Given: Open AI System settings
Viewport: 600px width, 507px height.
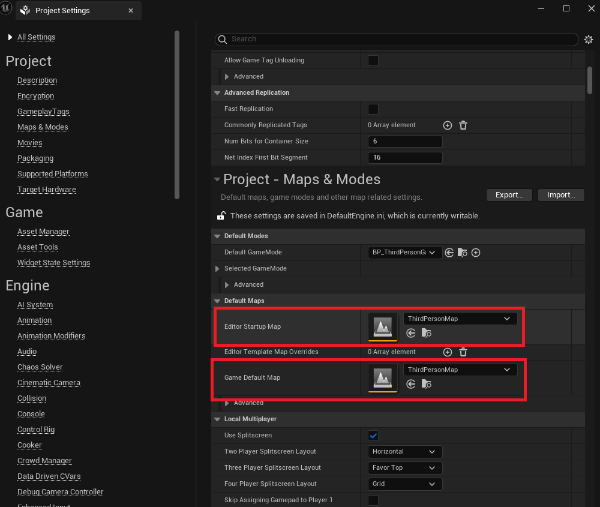Looking at the screenshot, I should click(35, 305).
